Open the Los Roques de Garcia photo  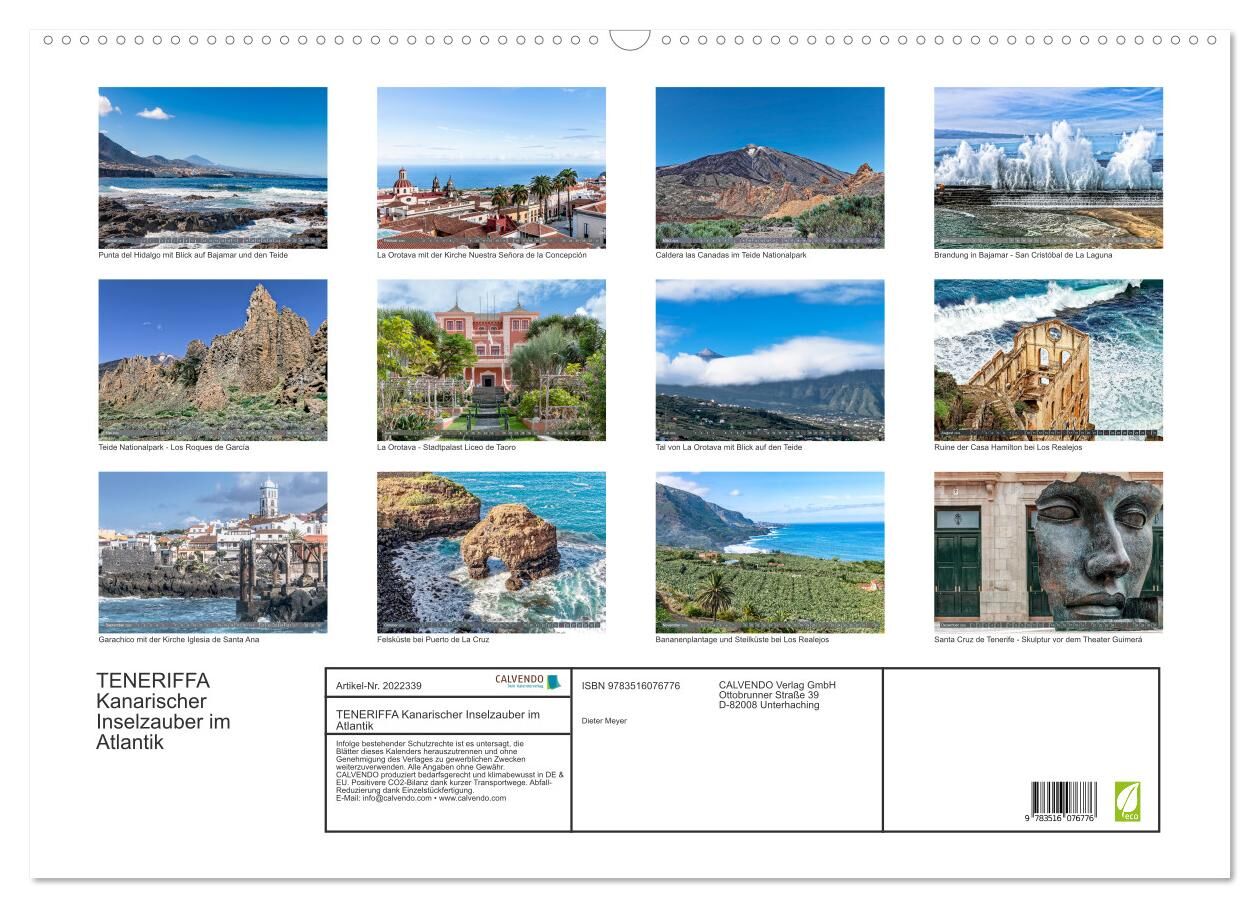(213, 359)
